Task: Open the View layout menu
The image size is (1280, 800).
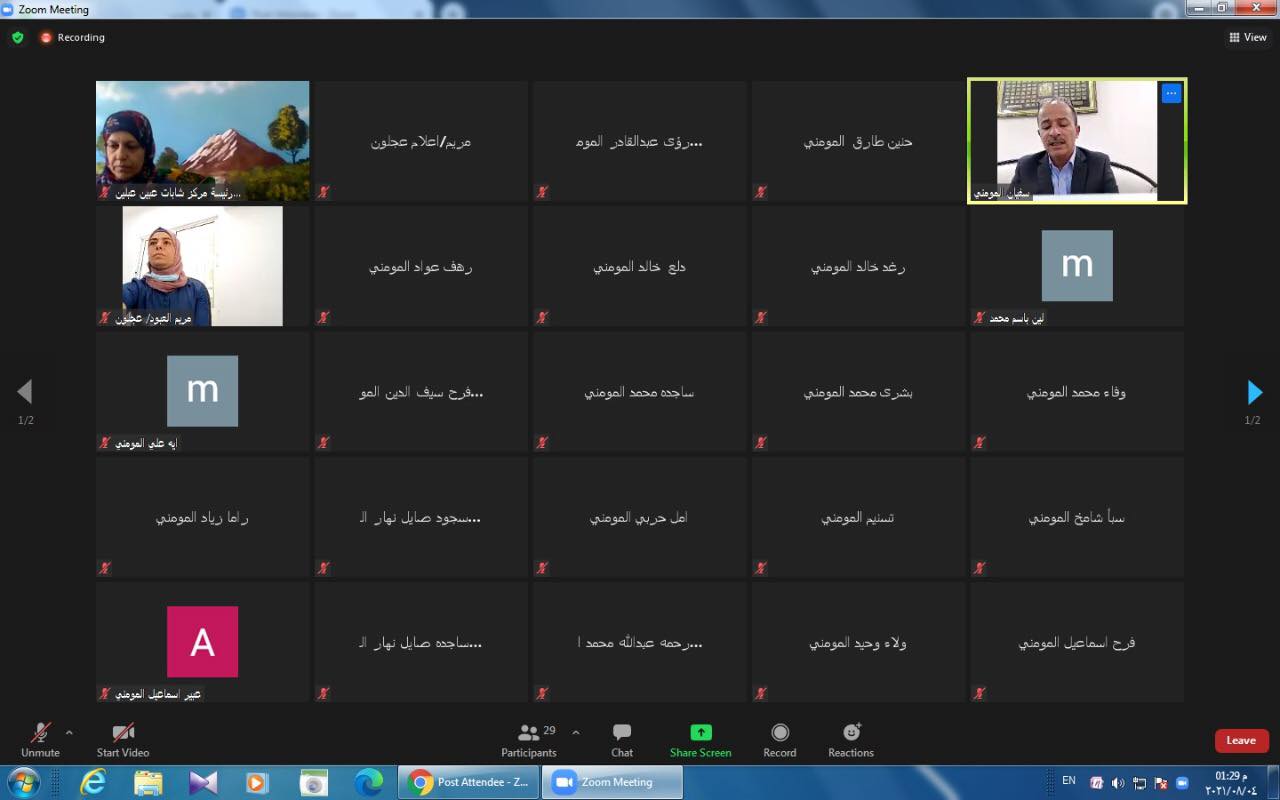Action: [1247, 37]
